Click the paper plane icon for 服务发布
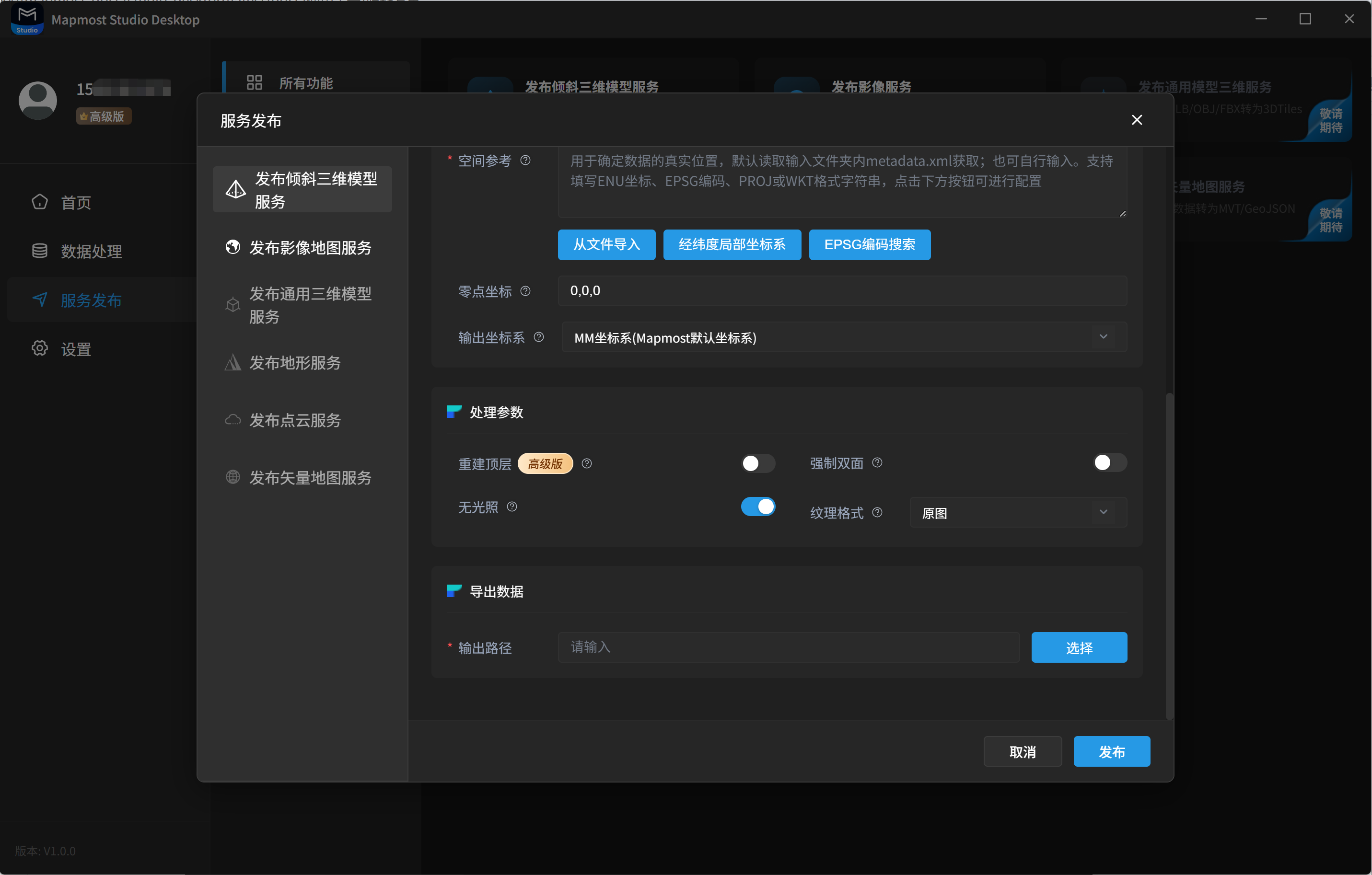 (40, 299)
